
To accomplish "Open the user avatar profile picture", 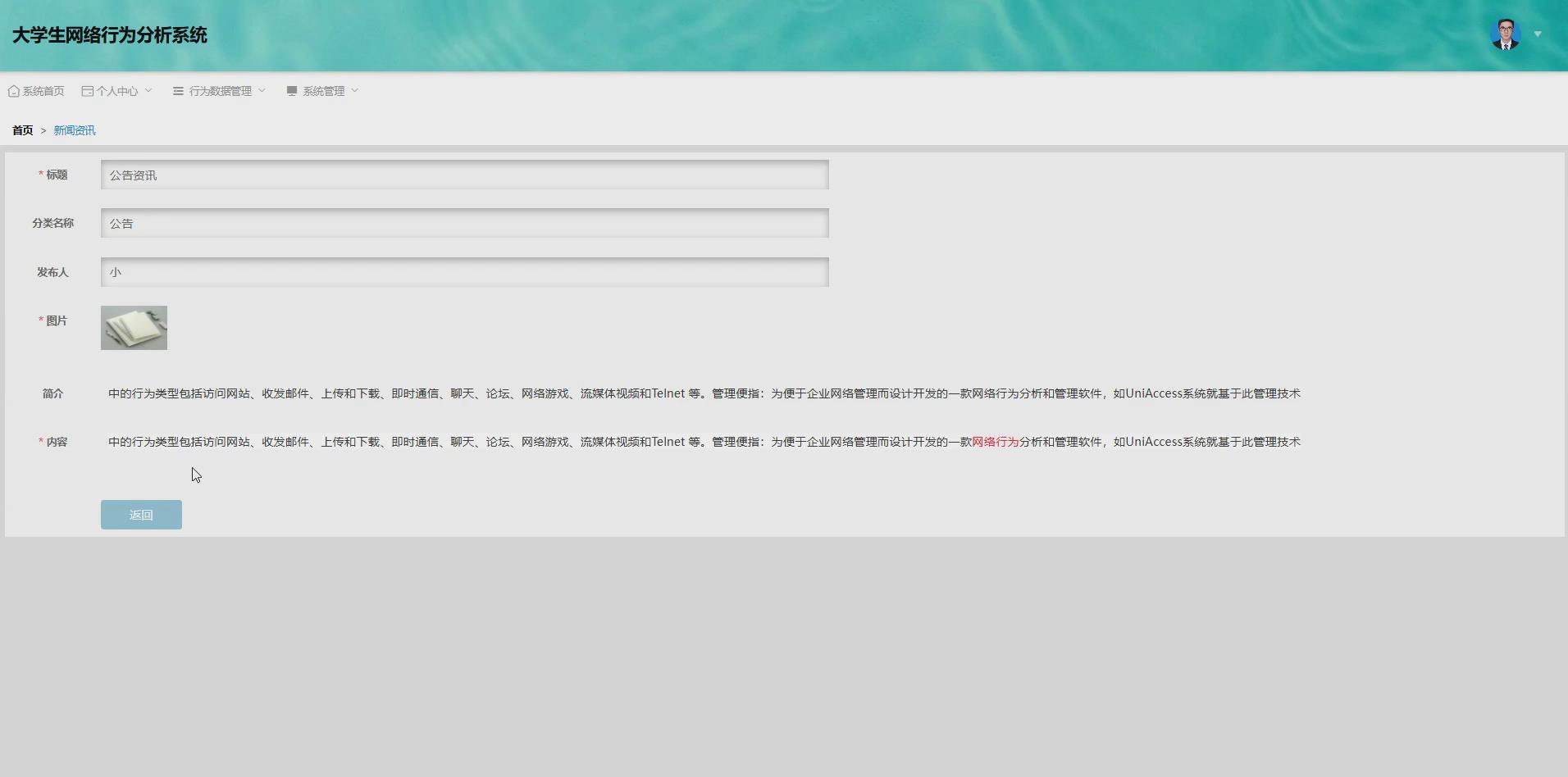I will point(1505,34).
